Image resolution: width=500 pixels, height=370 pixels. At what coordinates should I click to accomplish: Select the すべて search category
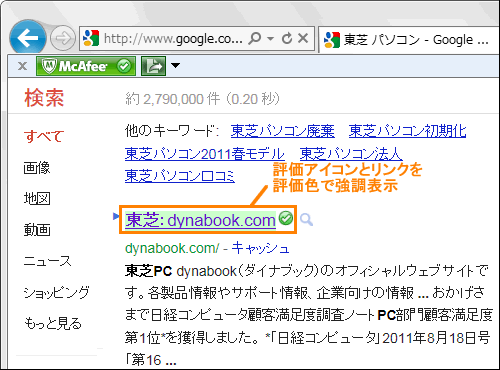pyautogui.click(x=44, y=136)
